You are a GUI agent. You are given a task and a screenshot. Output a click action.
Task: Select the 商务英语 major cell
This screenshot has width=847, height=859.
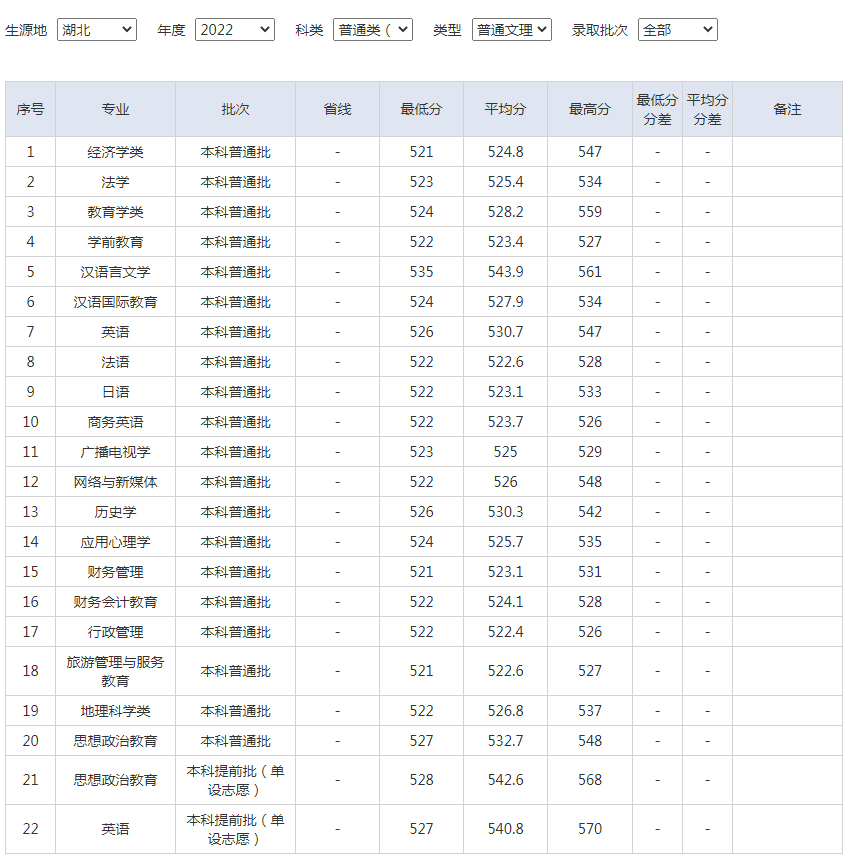coord(115,422)
